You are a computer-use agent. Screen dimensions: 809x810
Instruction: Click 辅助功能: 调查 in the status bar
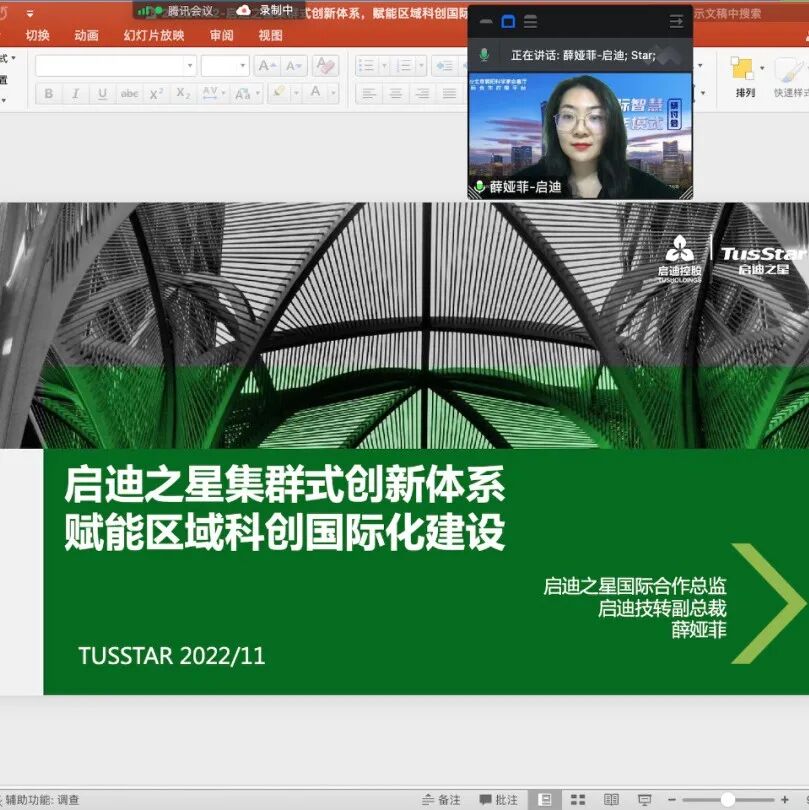pyautogui.click(x=42, y=800)
